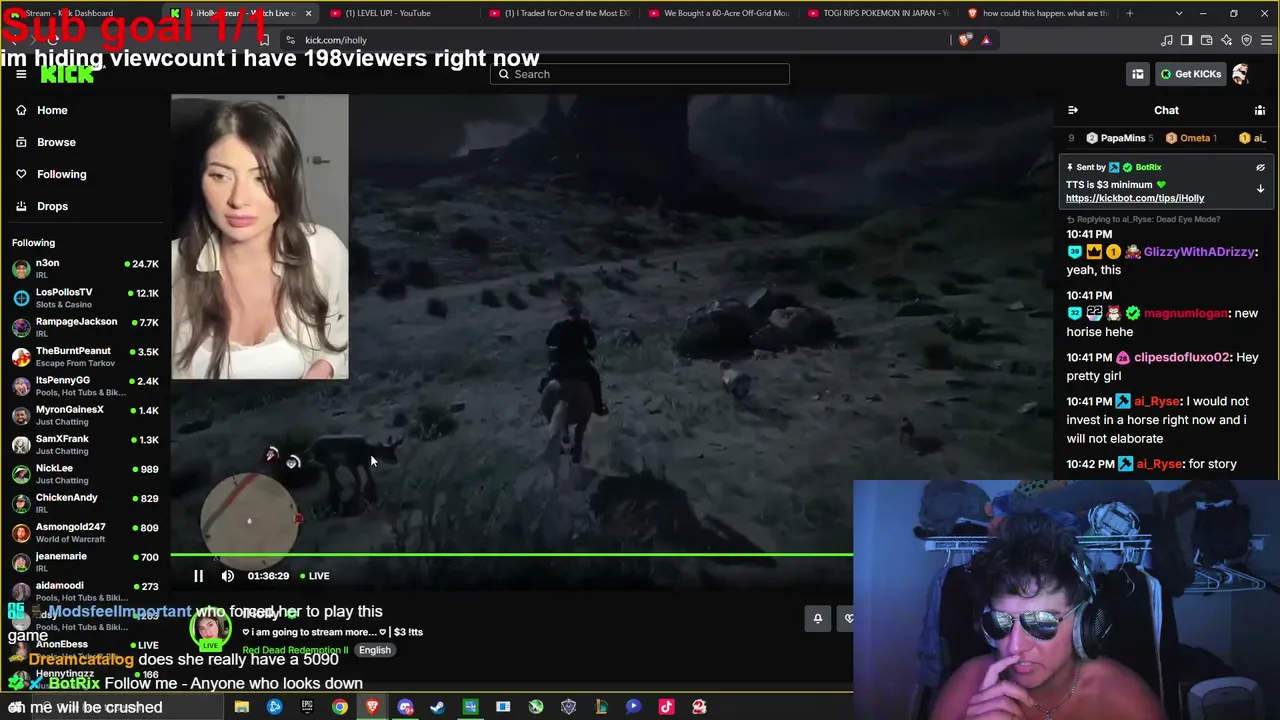The height and width of the screenshot is (720, 1280).
Task: Click the green stream progress bar
Action: [512, 554]
